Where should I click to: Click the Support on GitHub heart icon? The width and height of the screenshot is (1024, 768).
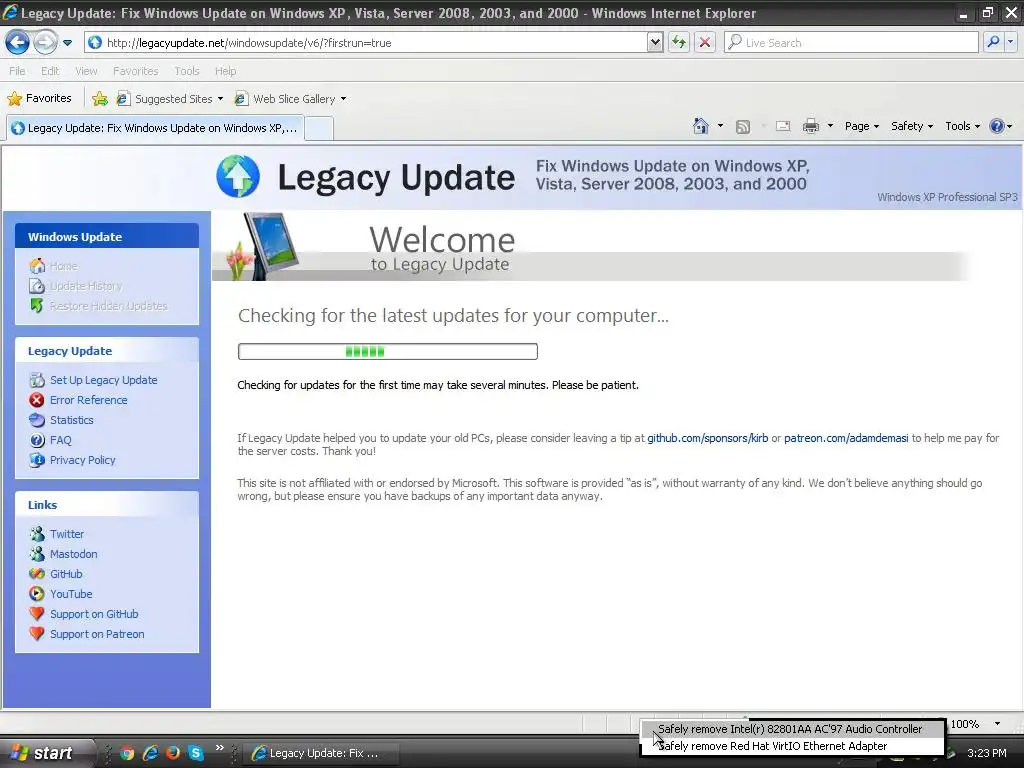tap(37, 614)
